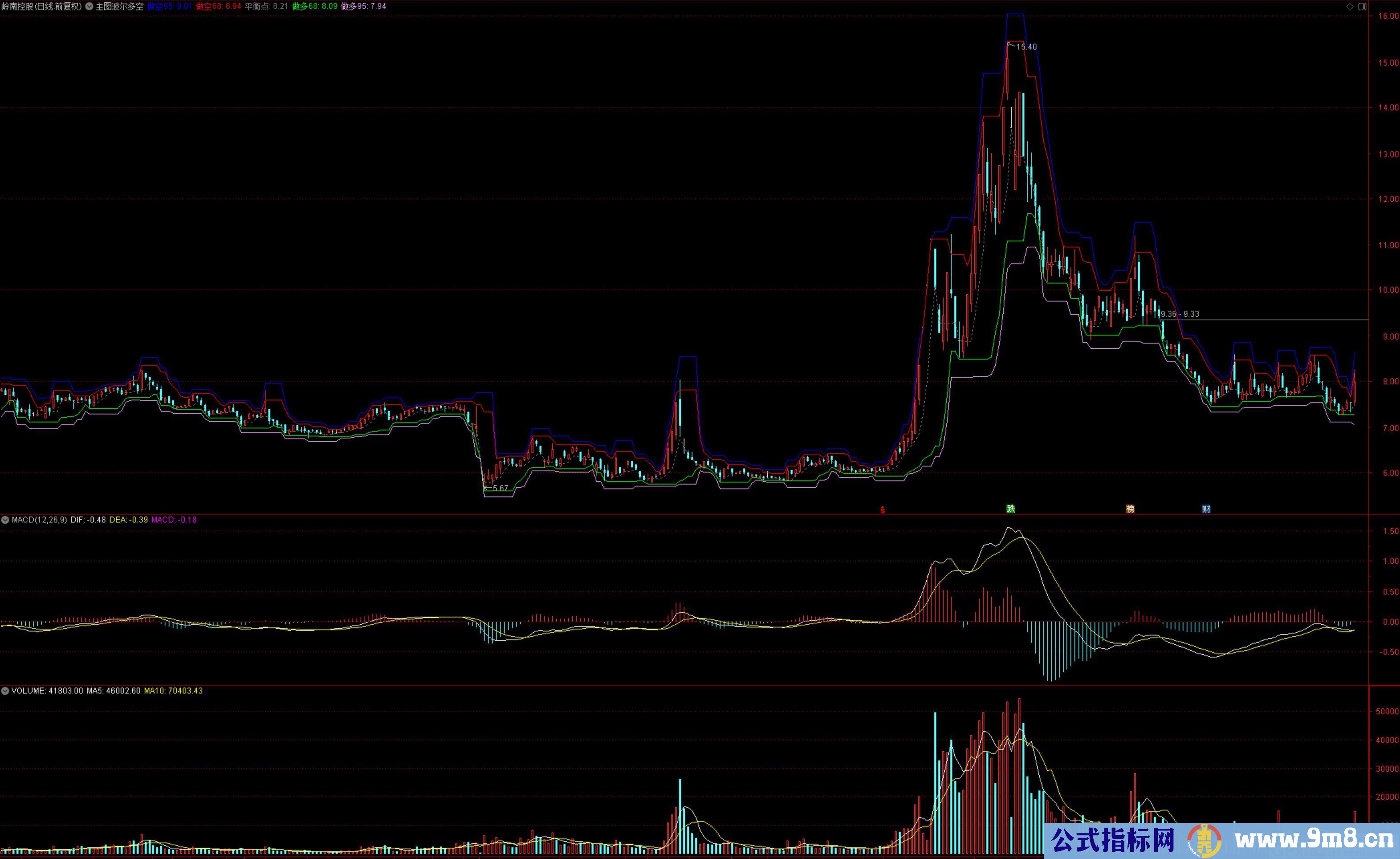Click the MA10: 70403.43 readout
This screenshot has height=859, width=1400.
173,691
